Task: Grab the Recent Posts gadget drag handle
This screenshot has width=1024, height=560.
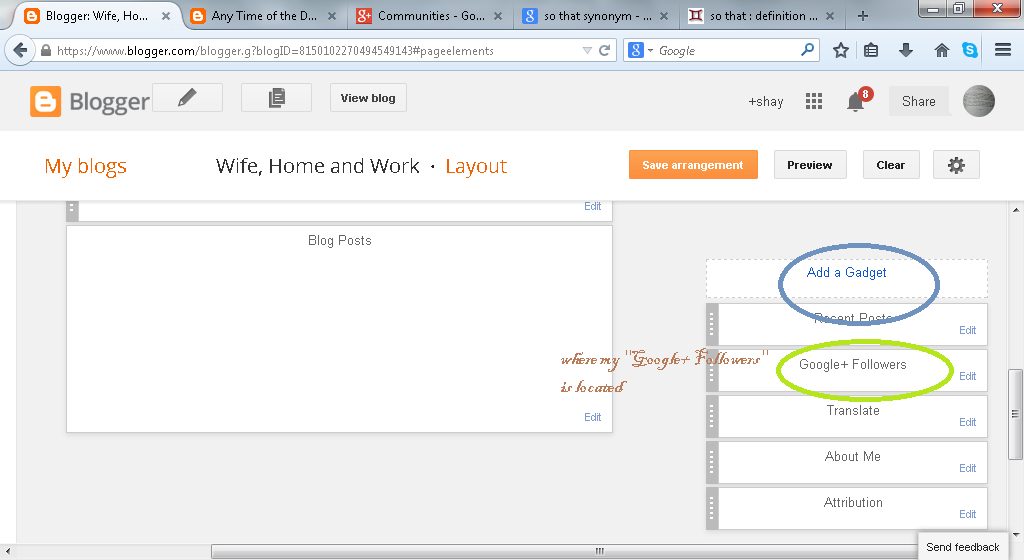Action: click(x=712, y=324)
